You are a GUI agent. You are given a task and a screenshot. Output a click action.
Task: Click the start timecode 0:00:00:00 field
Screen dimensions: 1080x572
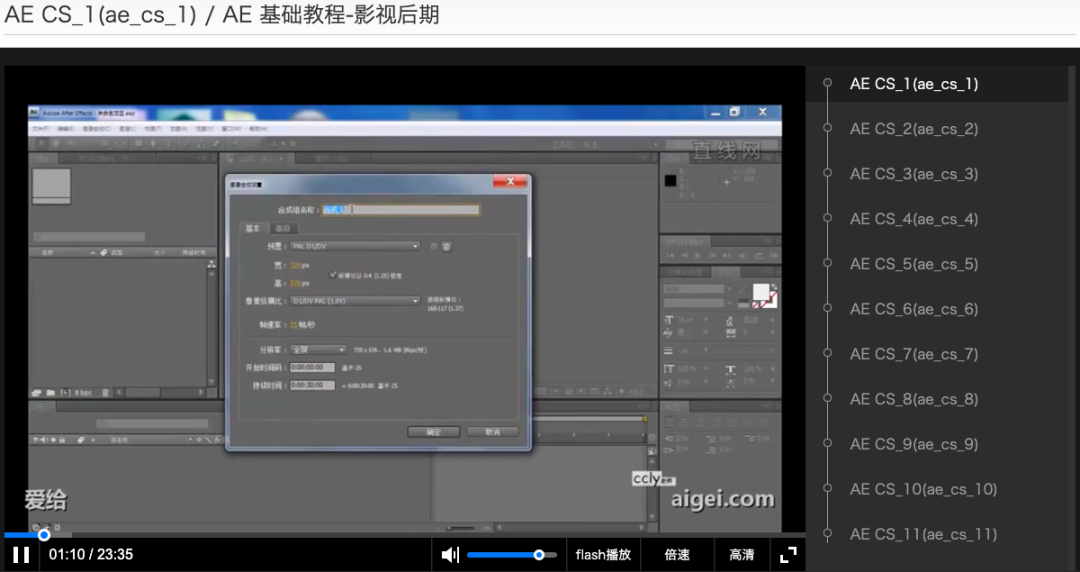(x=312, y=367)
